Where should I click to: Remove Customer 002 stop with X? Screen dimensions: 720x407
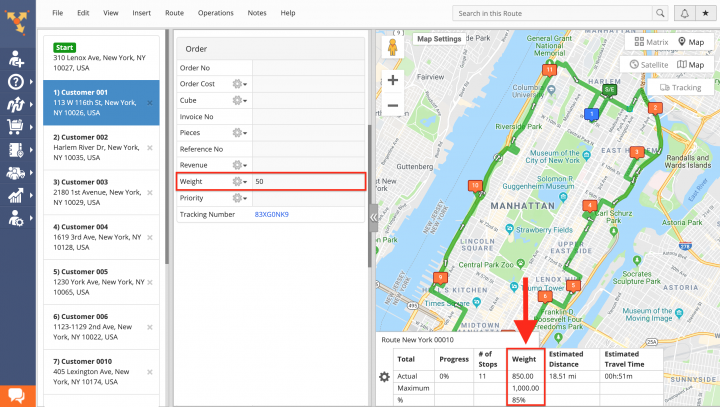click(x=150, y=148)
